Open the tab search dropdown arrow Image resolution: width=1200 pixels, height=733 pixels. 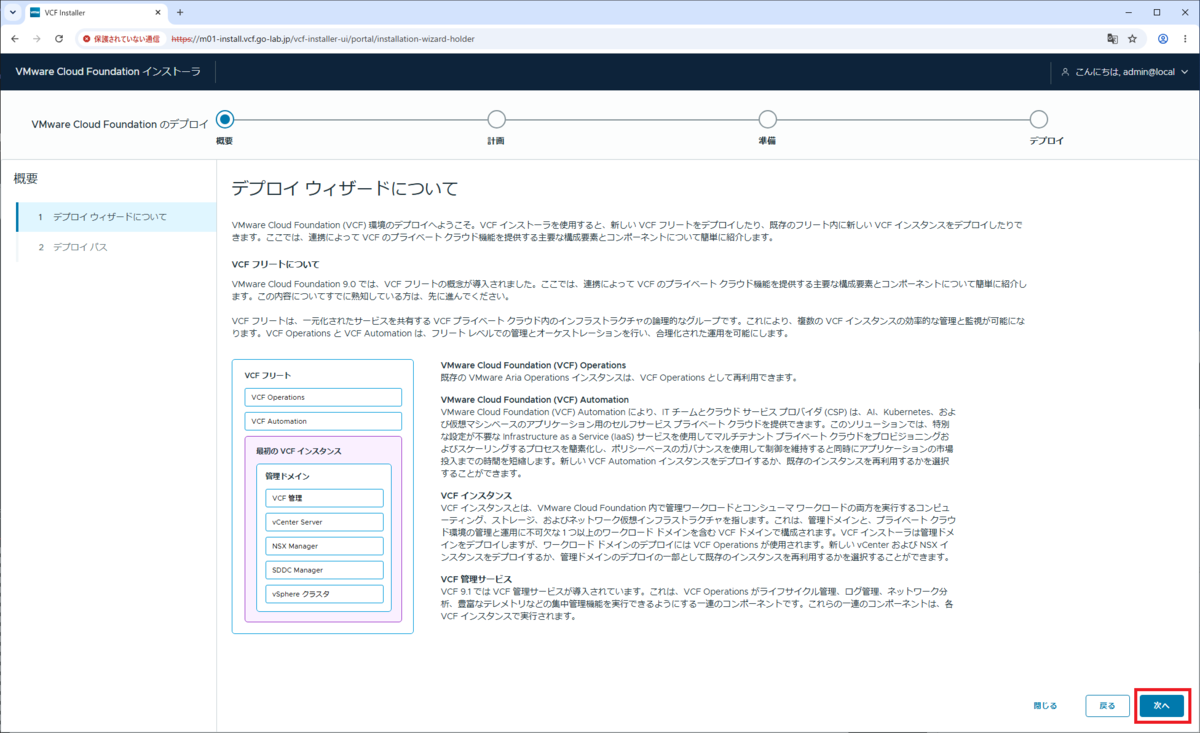(x=13, y=12)
